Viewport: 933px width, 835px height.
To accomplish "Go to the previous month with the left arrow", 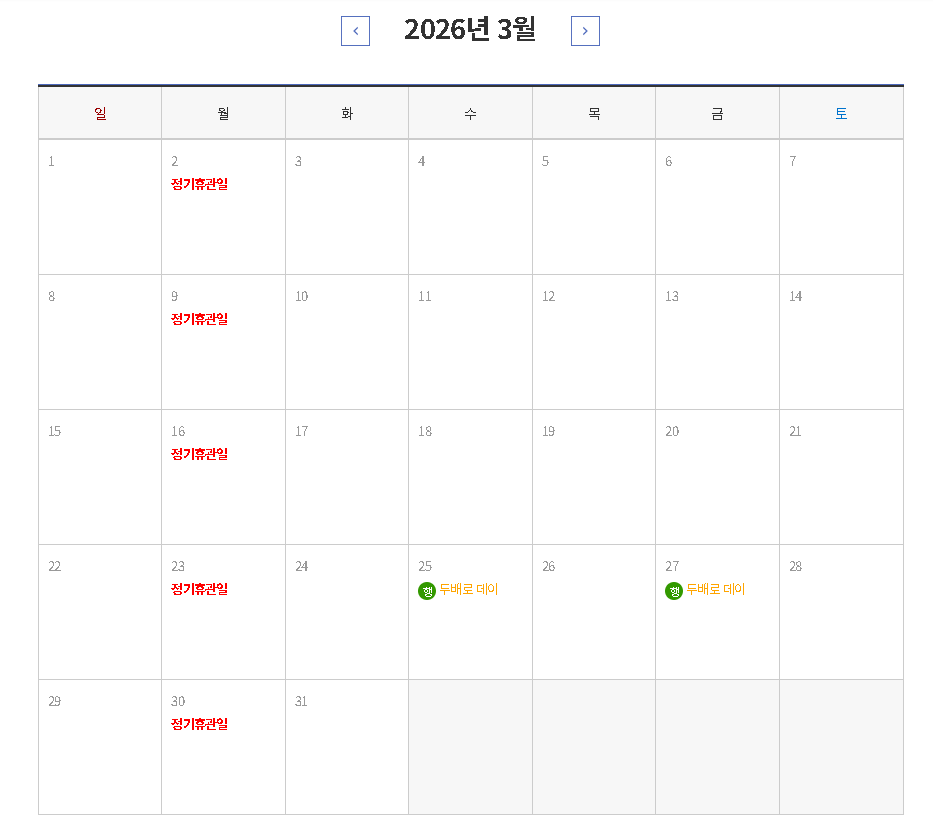I will tap(355, 31).
